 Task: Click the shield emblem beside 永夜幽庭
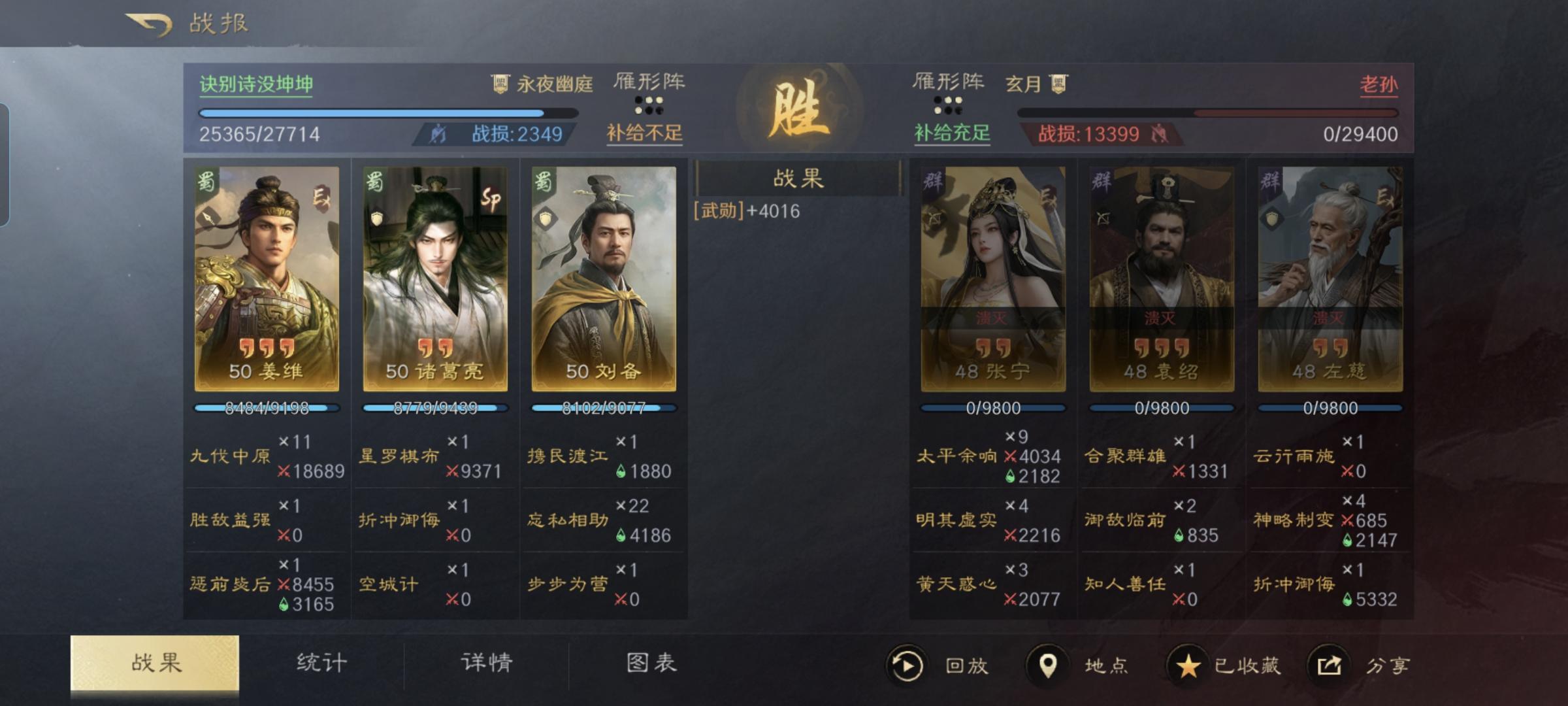[500, 84]
